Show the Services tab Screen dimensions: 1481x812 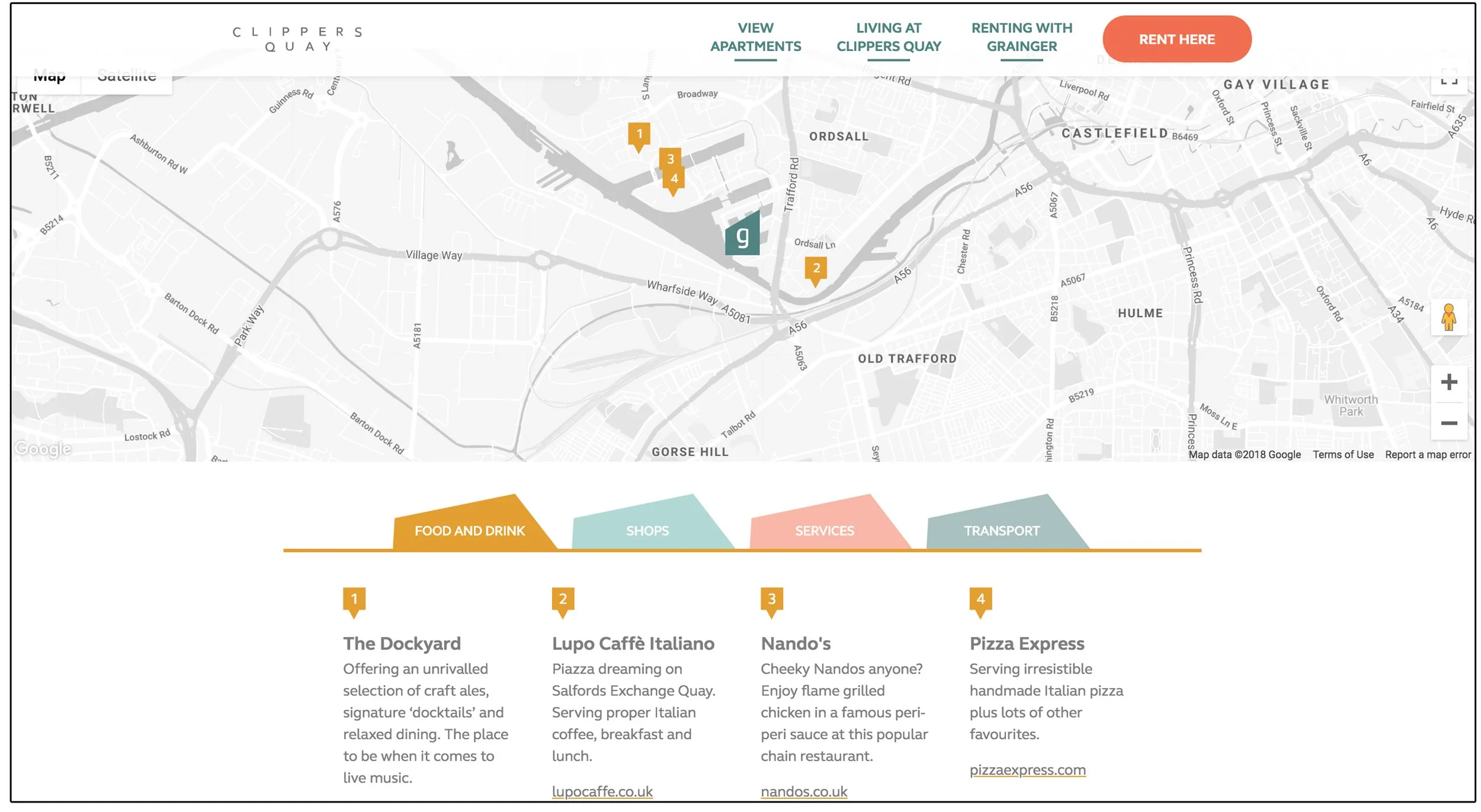tap(824, 530)
